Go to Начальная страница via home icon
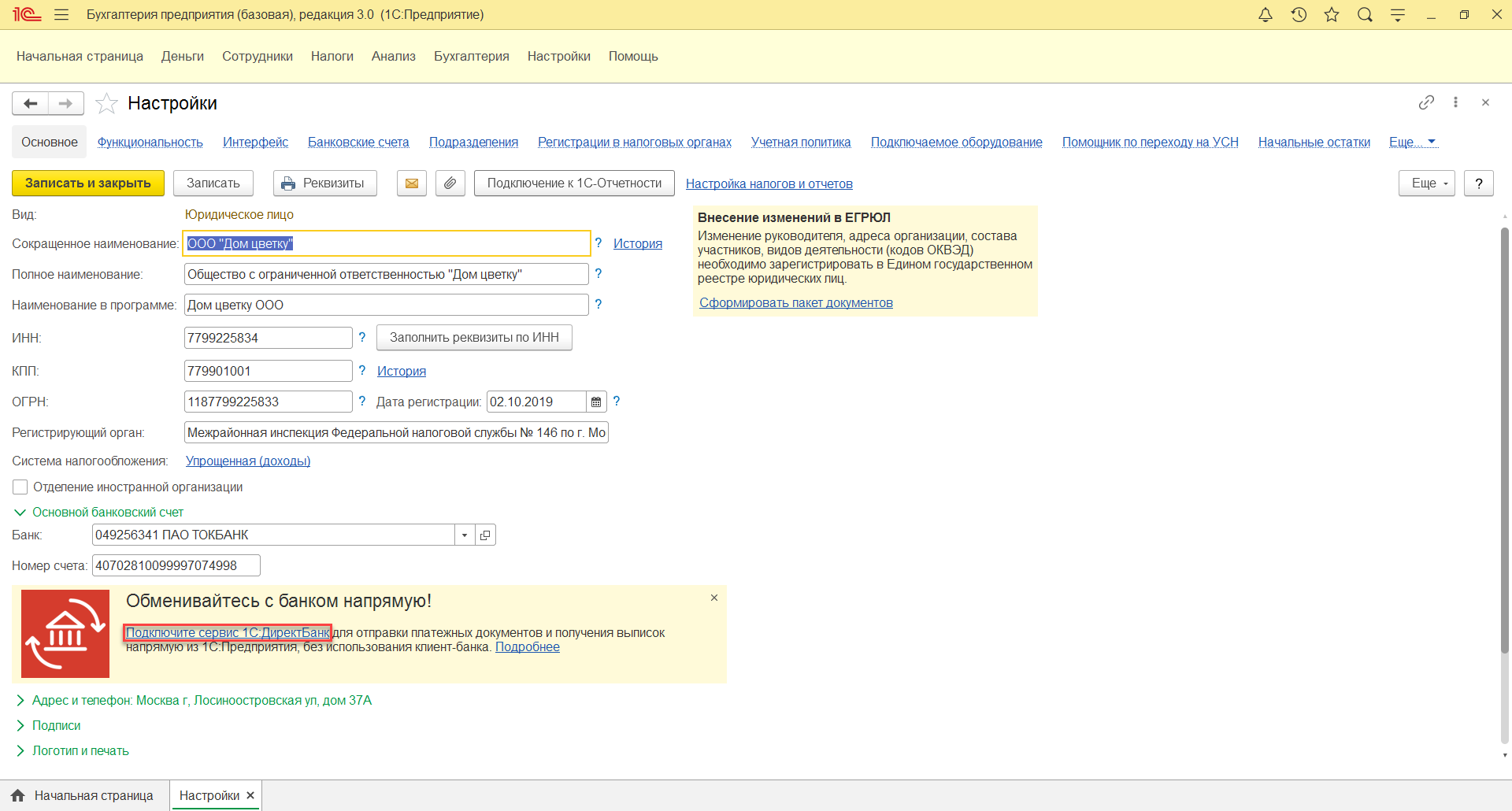The image size is (1512, 811). pyautogui.click(x=18, y=796)
